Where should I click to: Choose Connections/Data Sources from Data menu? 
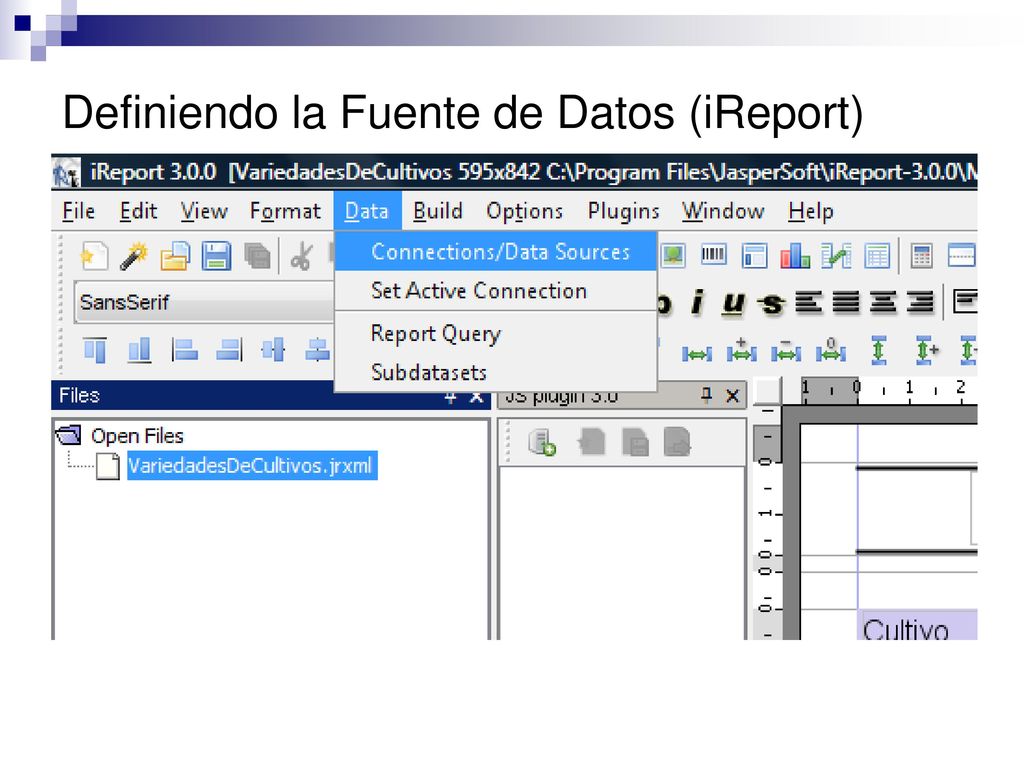coord(496,252)
